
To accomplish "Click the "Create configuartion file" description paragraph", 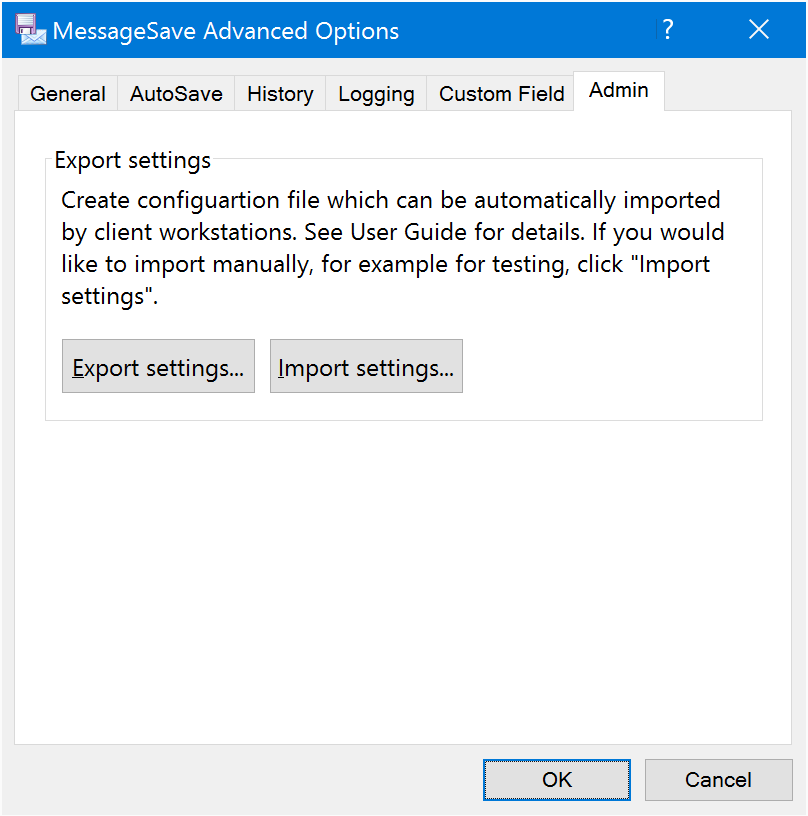I will pyautogui.click(x=393, y=248).
